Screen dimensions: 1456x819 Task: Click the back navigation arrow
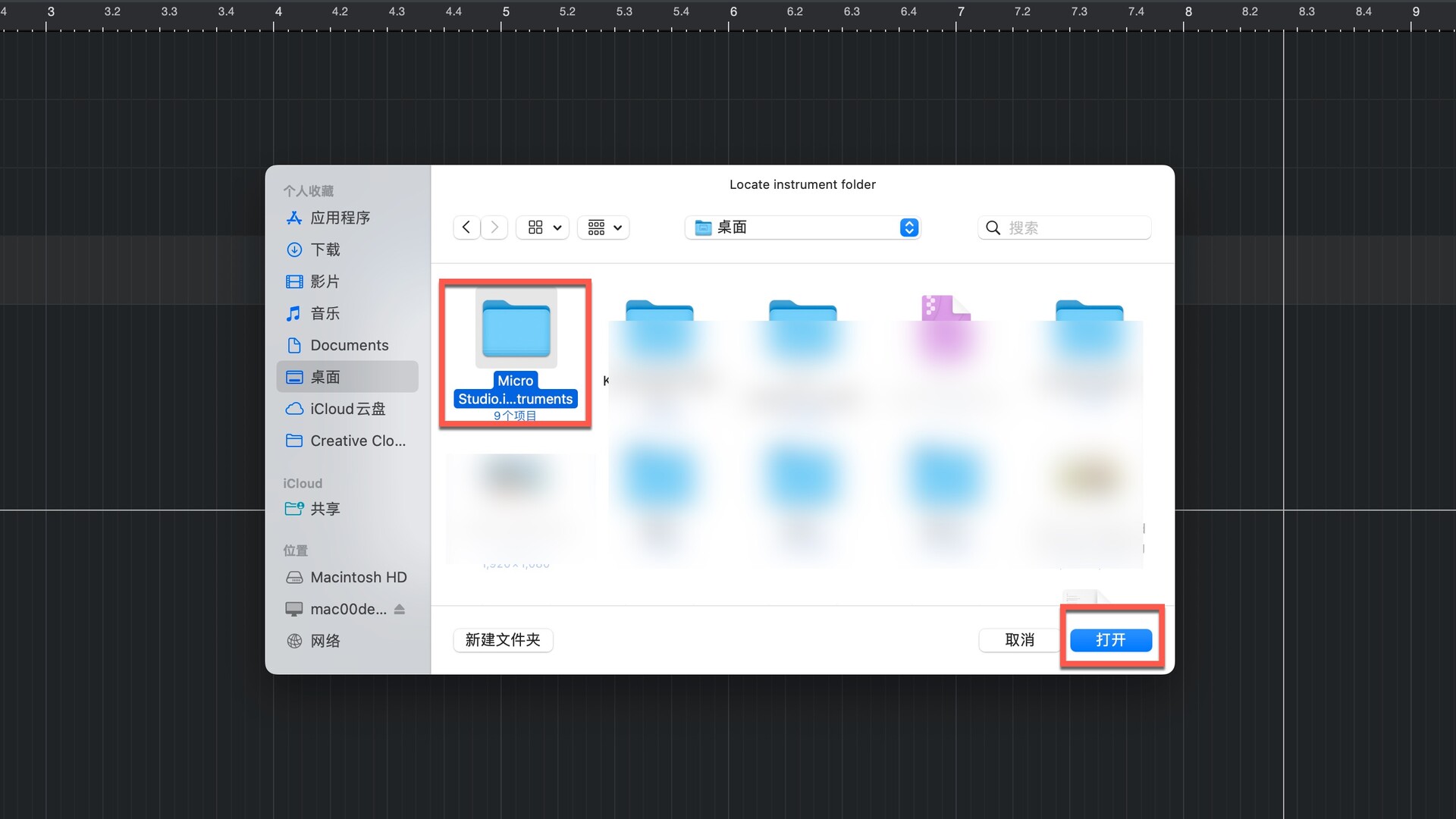pos(466,227)
